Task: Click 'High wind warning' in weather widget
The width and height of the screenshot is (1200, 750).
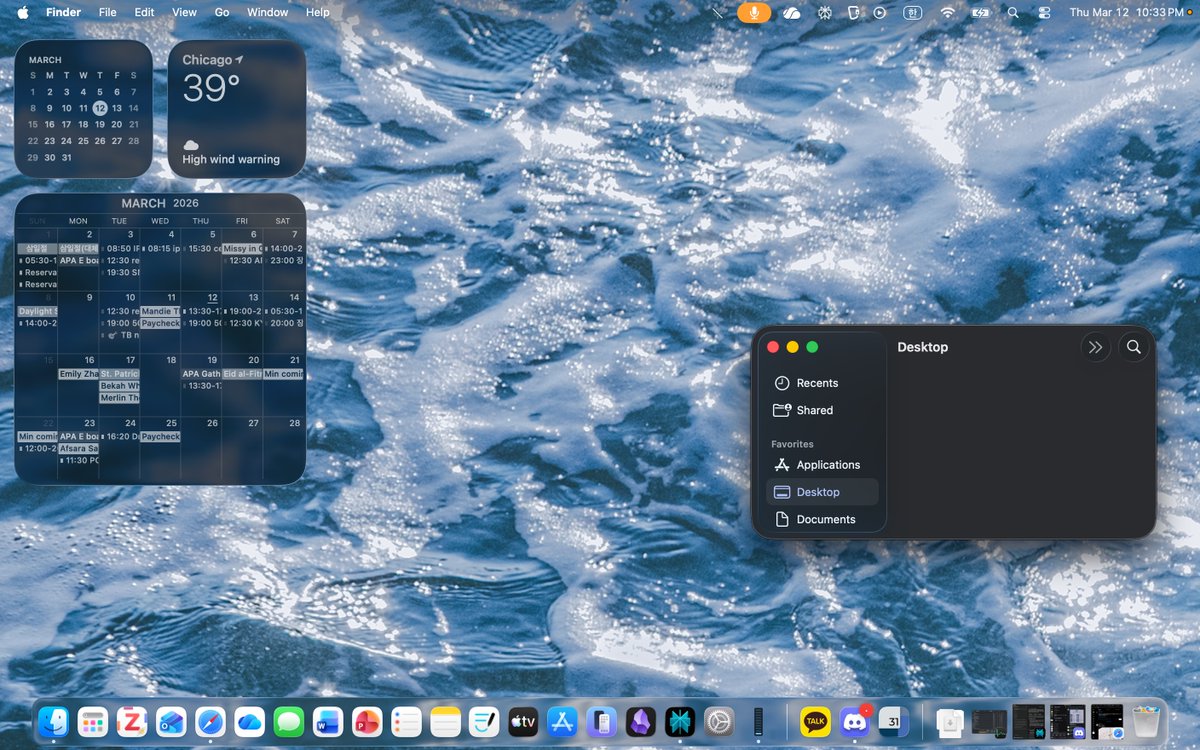Action: click(x=231, y=159)
